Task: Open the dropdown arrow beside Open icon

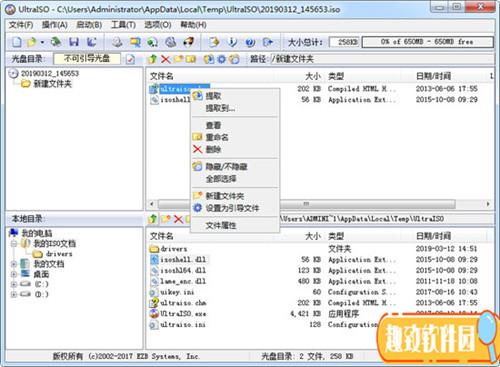Action: coord(42,42)
